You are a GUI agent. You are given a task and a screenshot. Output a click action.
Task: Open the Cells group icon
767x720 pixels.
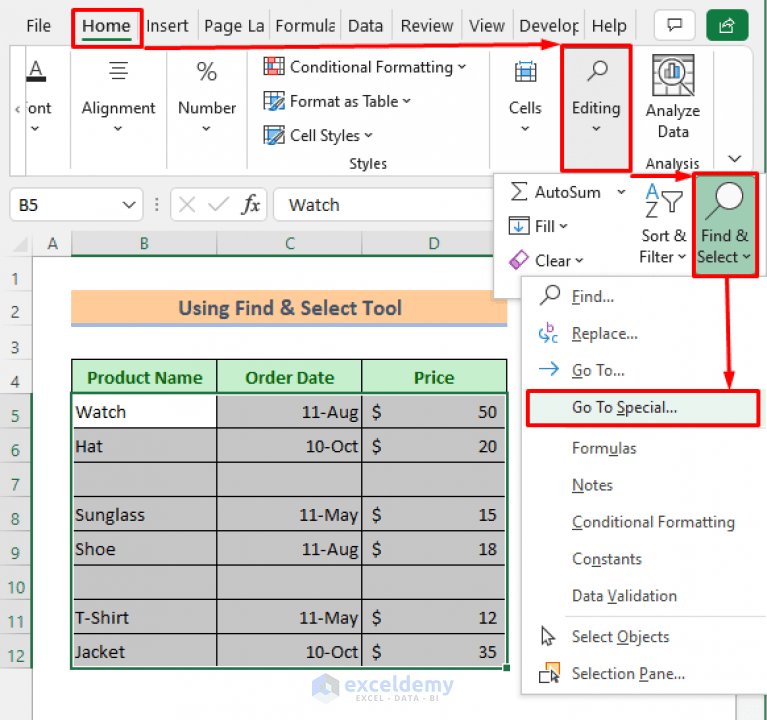pyautogui.click(x=525, y=72)
